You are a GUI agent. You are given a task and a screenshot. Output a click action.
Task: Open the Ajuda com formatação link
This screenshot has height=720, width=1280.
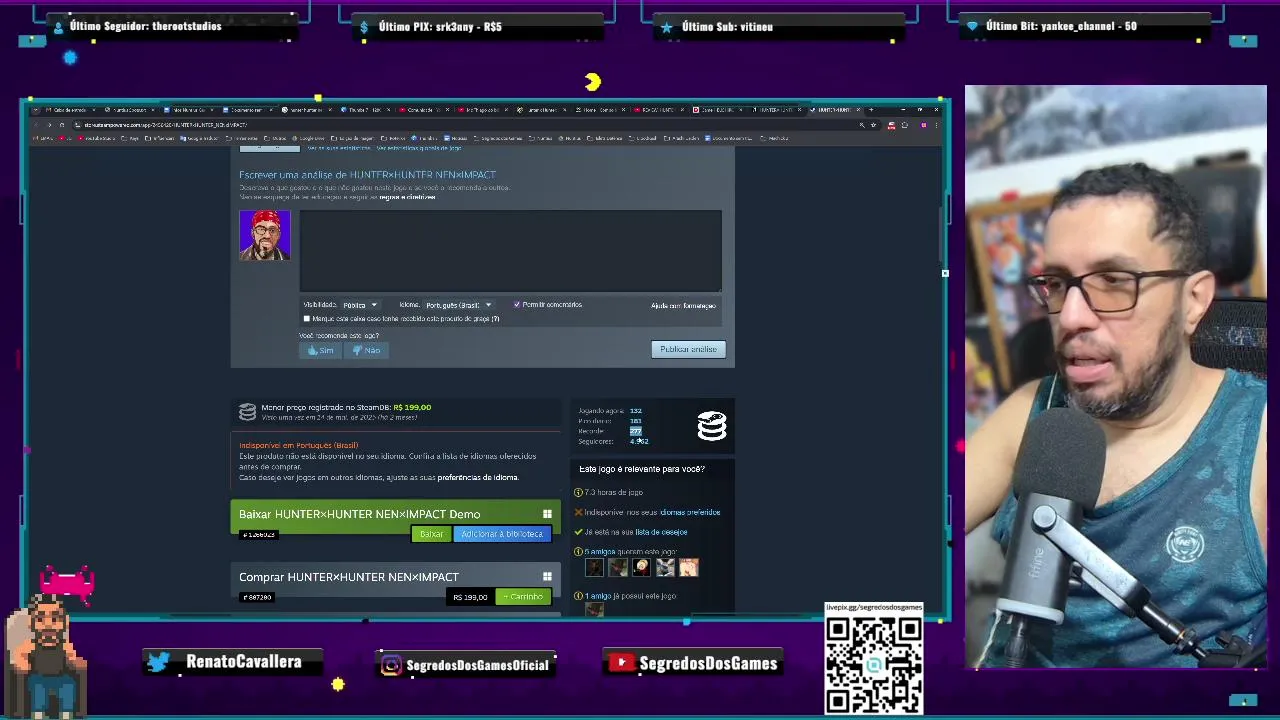683,305
